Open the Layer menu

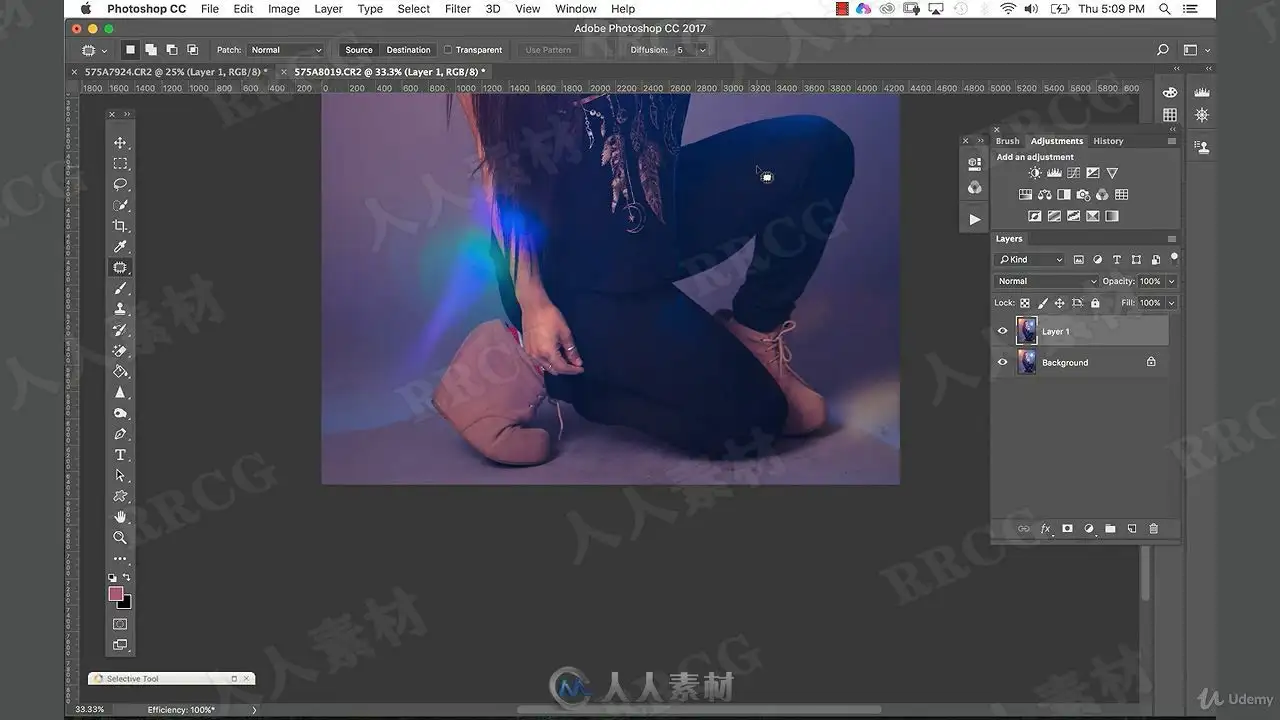(328, 9)
